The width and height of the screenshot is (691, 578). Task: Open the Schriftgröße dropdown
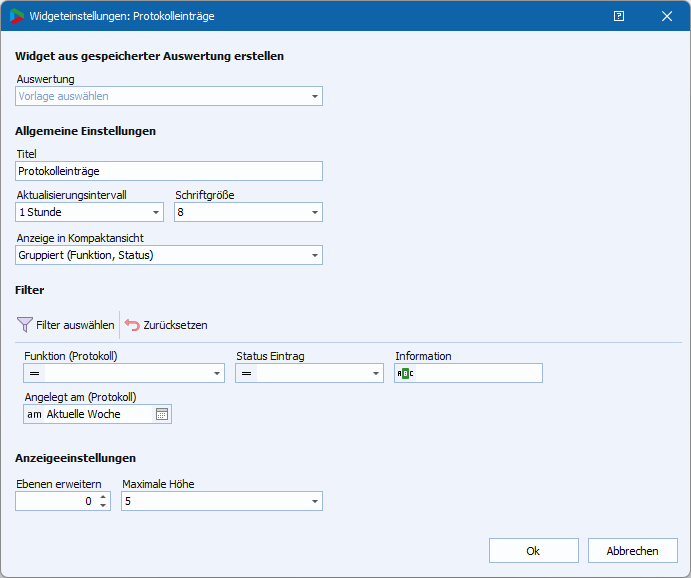click(314, 213)
